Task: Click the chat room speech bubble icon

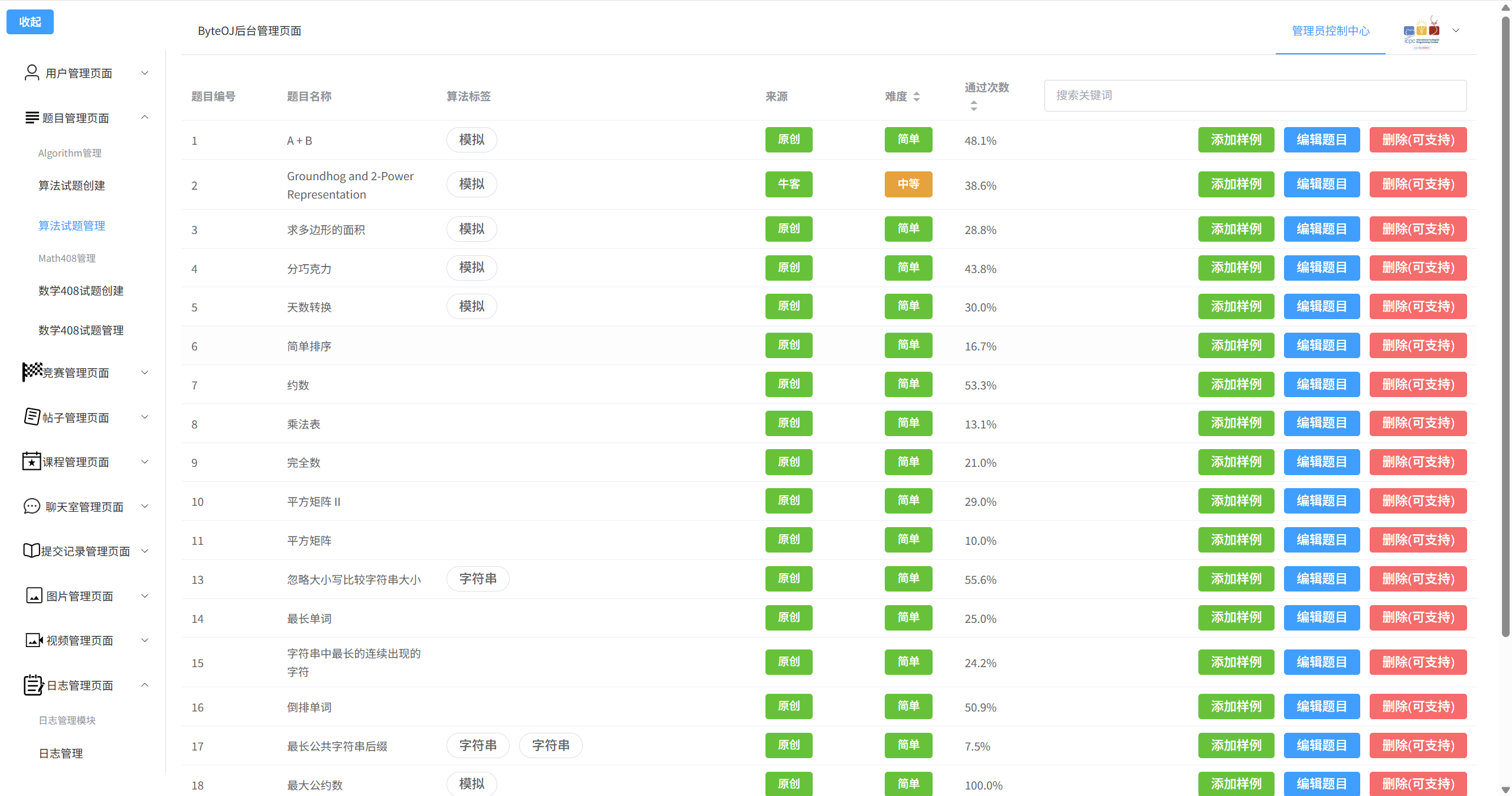Action: 32,506
